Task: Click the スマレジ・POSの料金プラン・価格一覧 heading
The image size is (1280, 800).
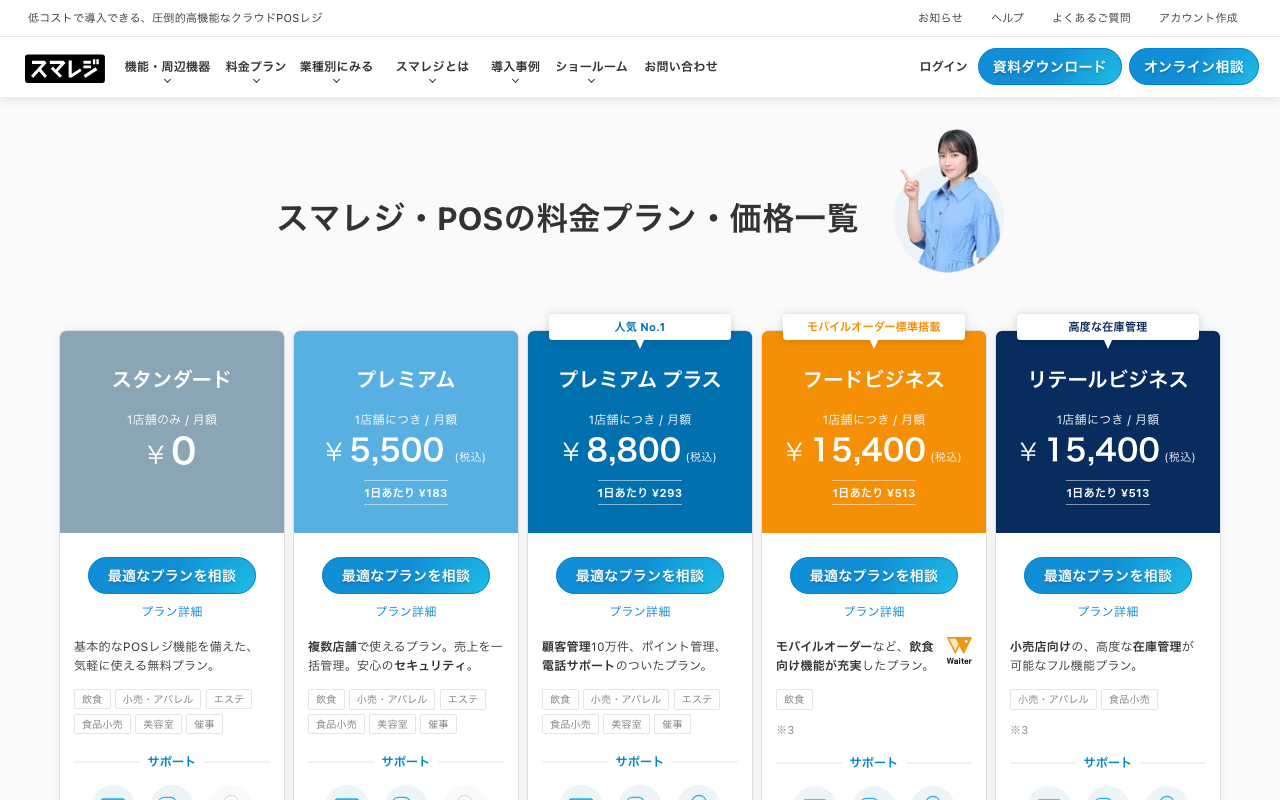Action: [567, 218]
